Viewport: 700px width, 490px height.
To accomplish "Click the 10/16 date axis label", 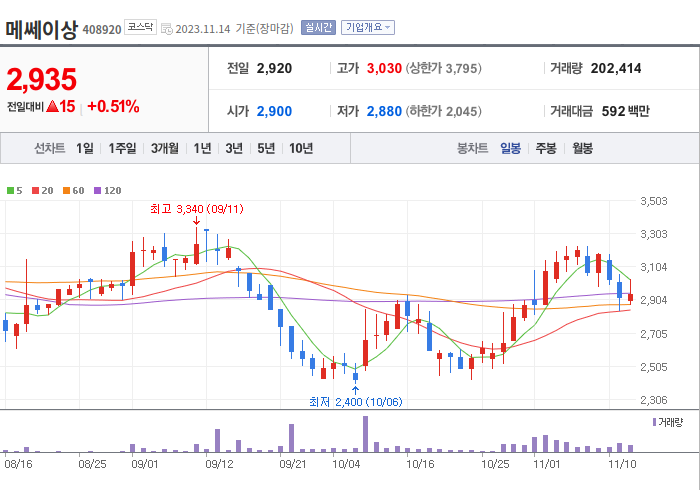I will [420, 464].
